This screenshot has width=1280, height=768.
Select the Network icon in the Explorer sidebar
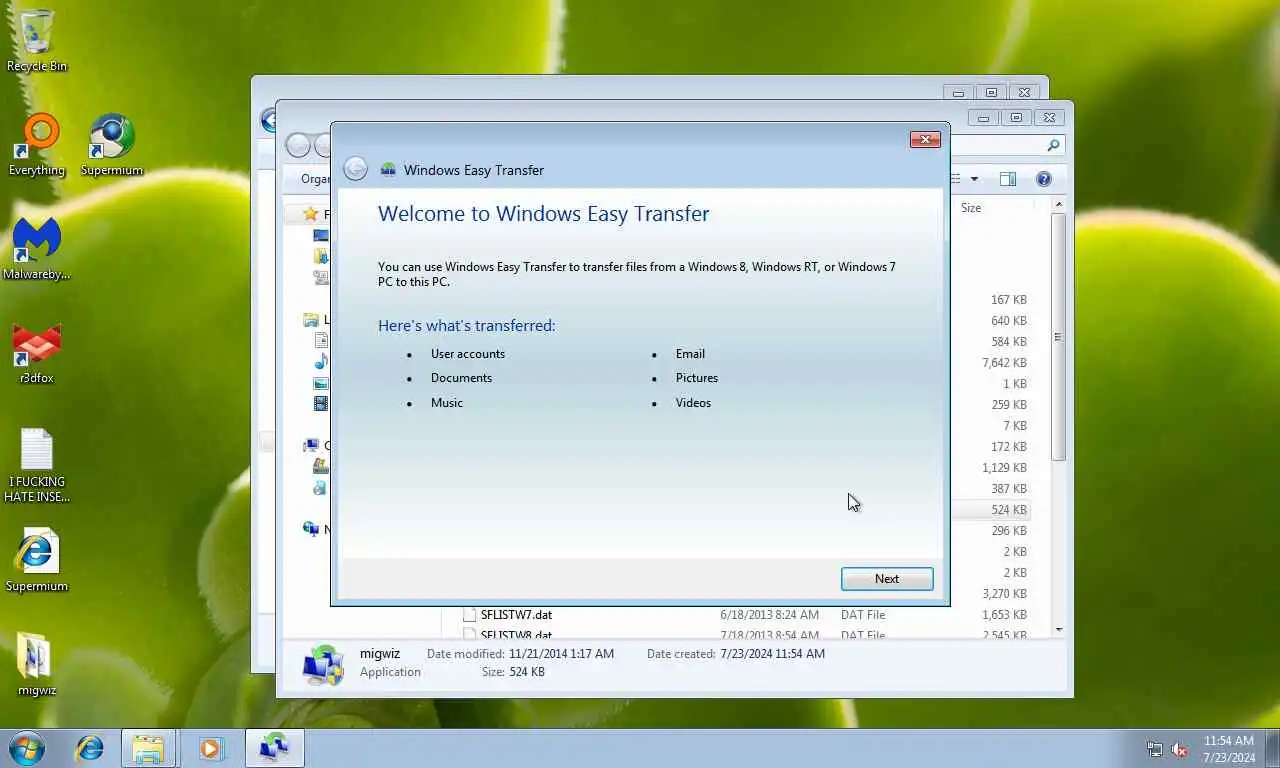tap(311, 529)
